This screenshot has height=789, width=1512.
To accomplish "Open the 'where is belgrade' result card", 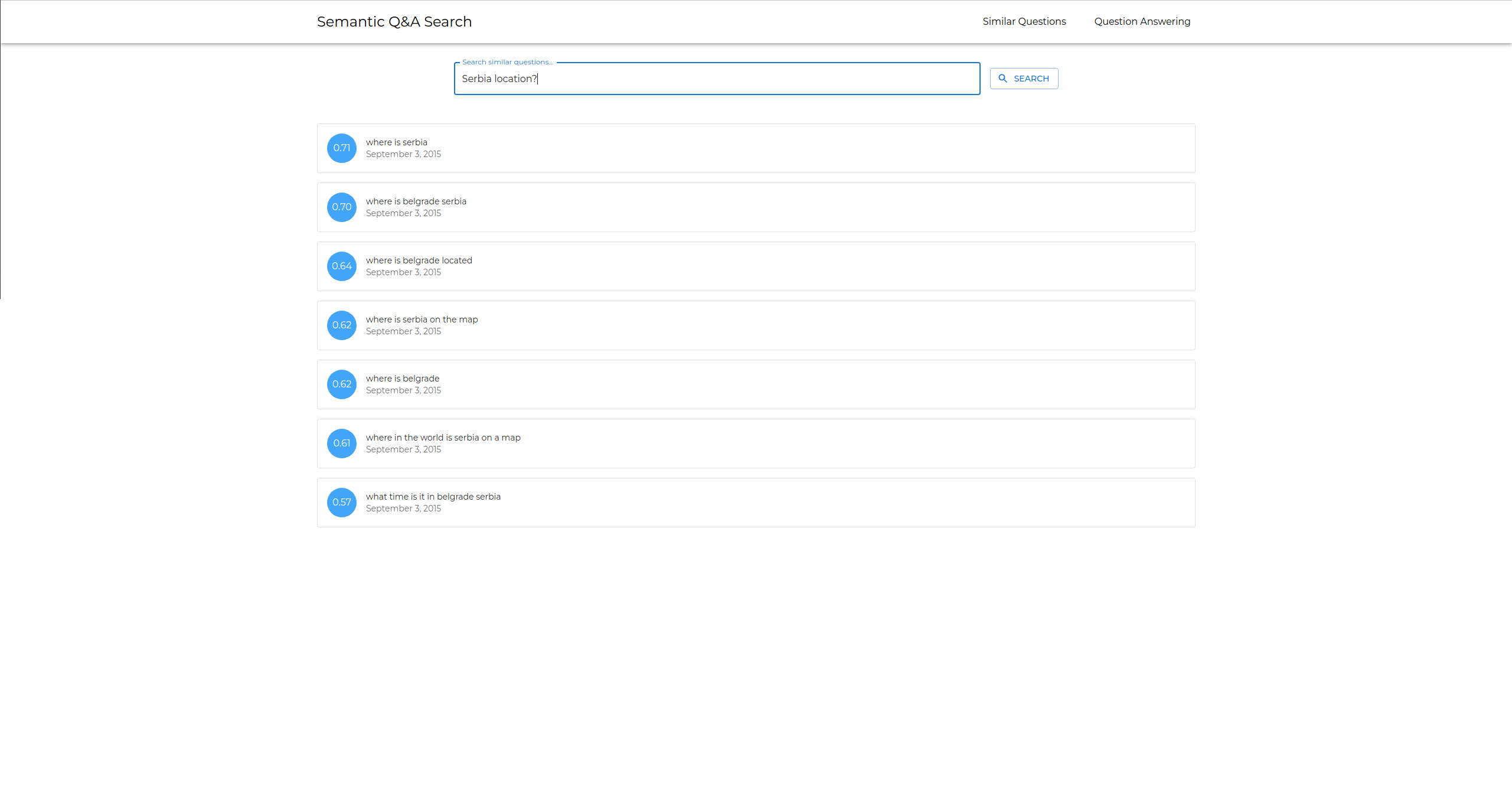I will [402, 379].
